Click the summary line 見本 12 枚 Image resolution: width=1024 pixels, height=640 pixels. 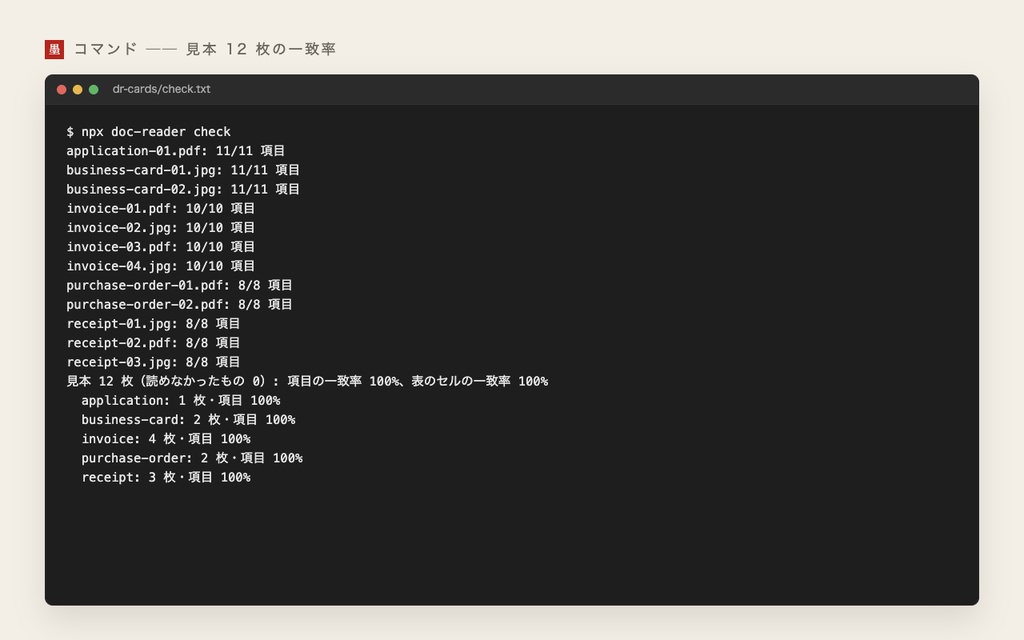pos(307,381)
